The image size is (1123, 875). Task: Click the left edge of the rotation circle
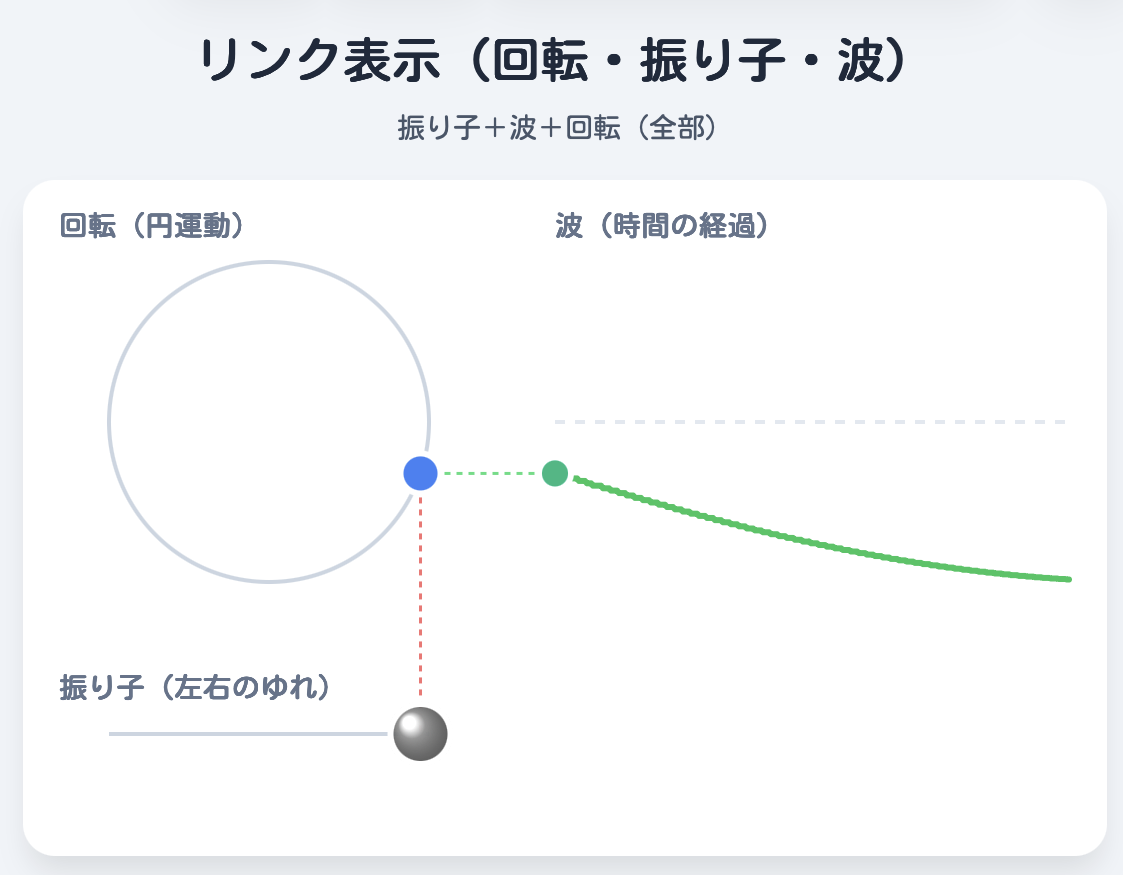point(109,422)
